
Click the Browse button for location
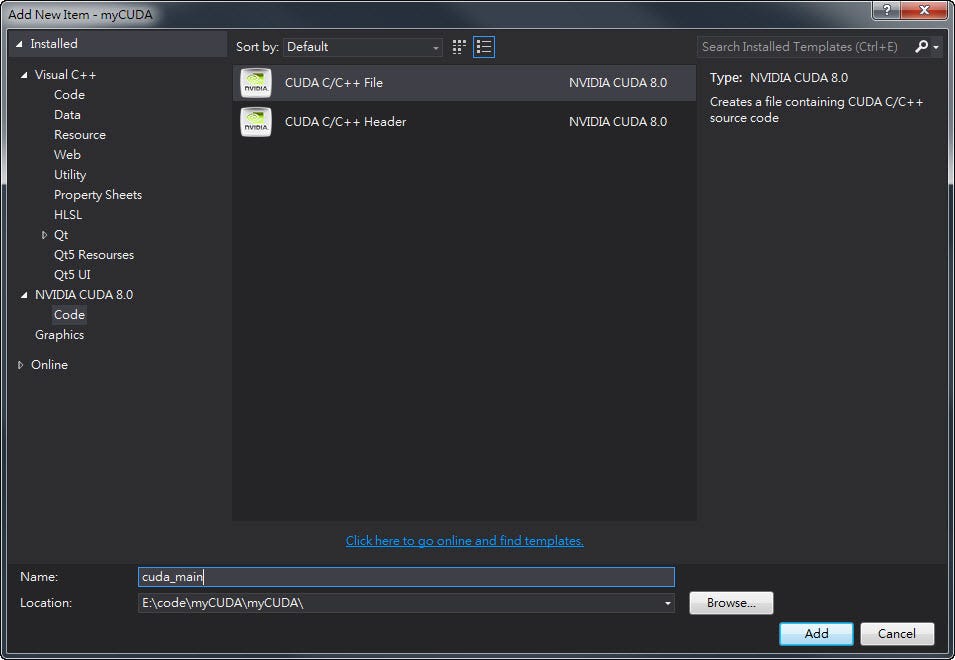click(730, 603)
